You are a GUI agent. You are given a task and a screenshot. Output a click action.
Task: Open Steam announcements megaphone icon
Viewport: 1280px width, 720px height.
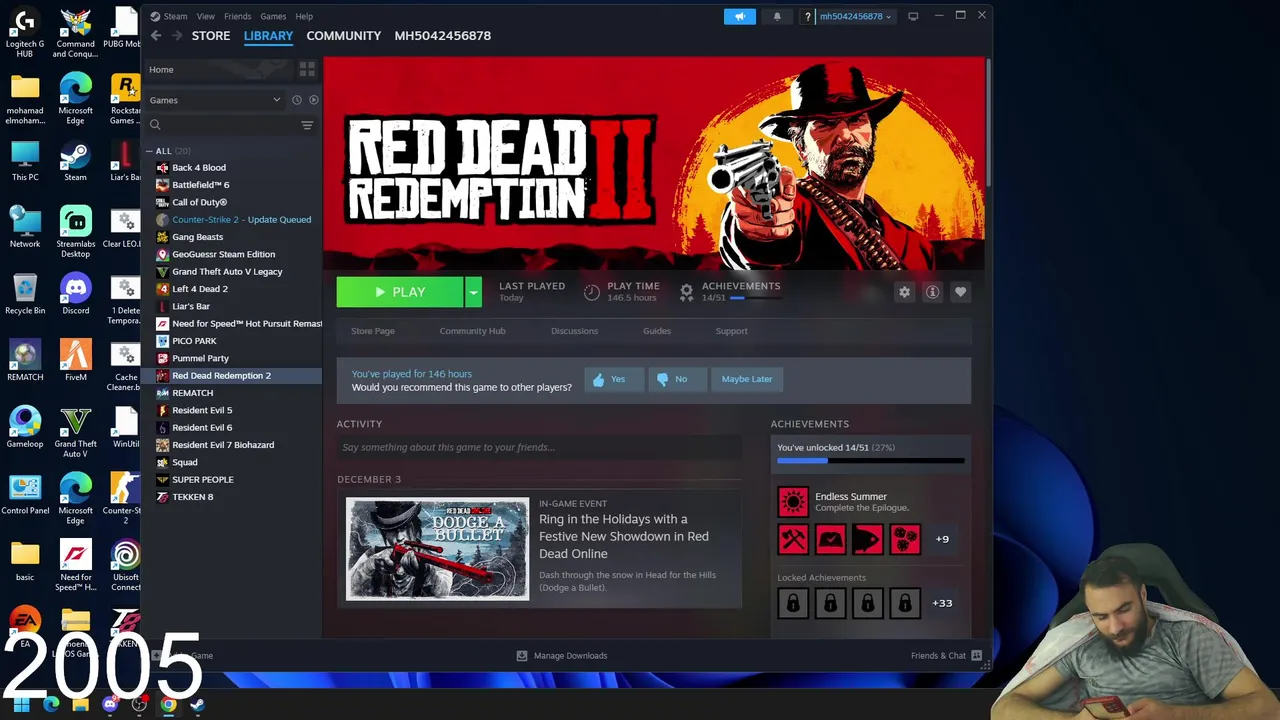[x=740, y=16]
